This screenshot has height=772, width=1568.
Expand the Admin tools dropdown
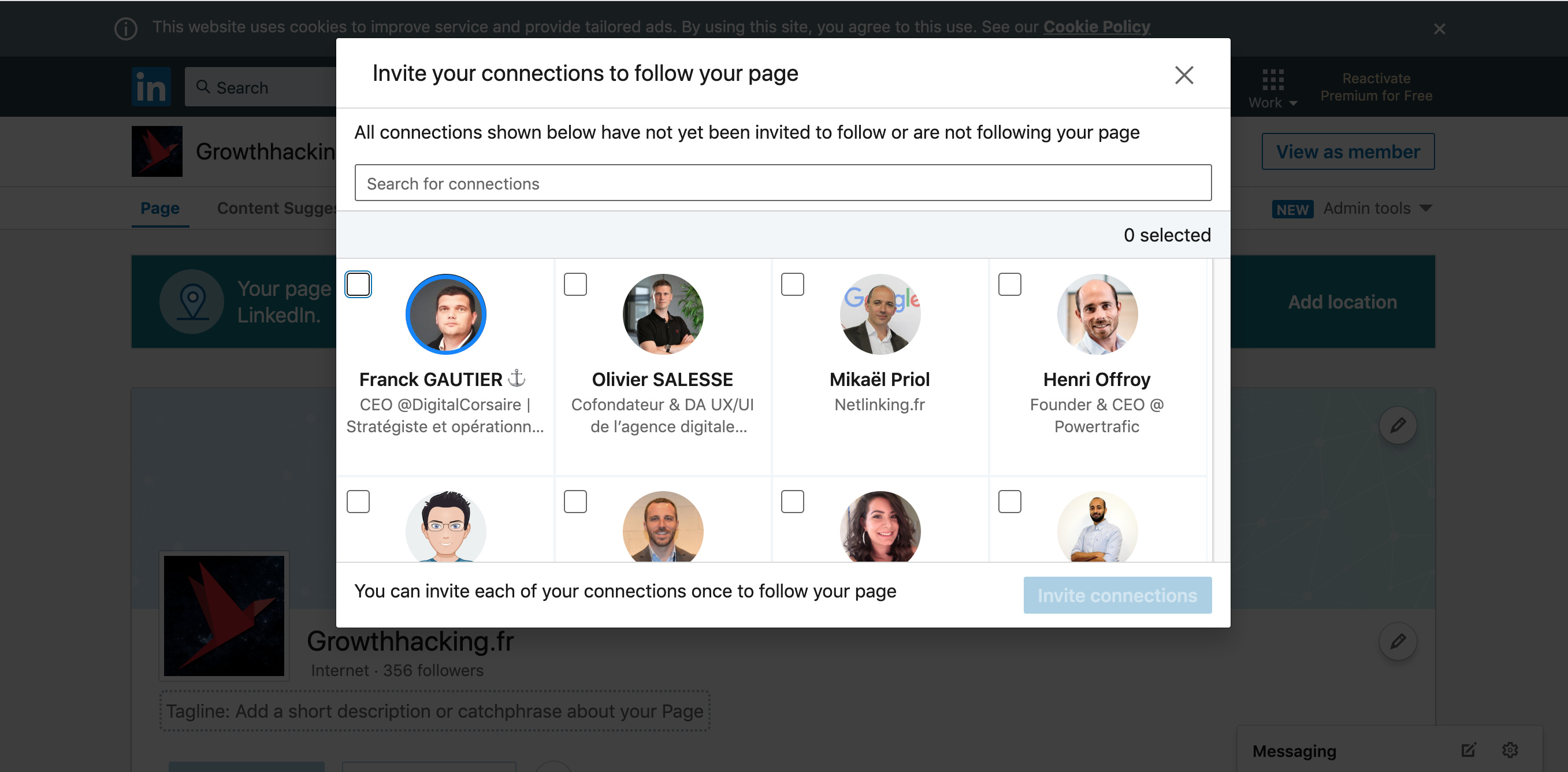pos(1377,208)
